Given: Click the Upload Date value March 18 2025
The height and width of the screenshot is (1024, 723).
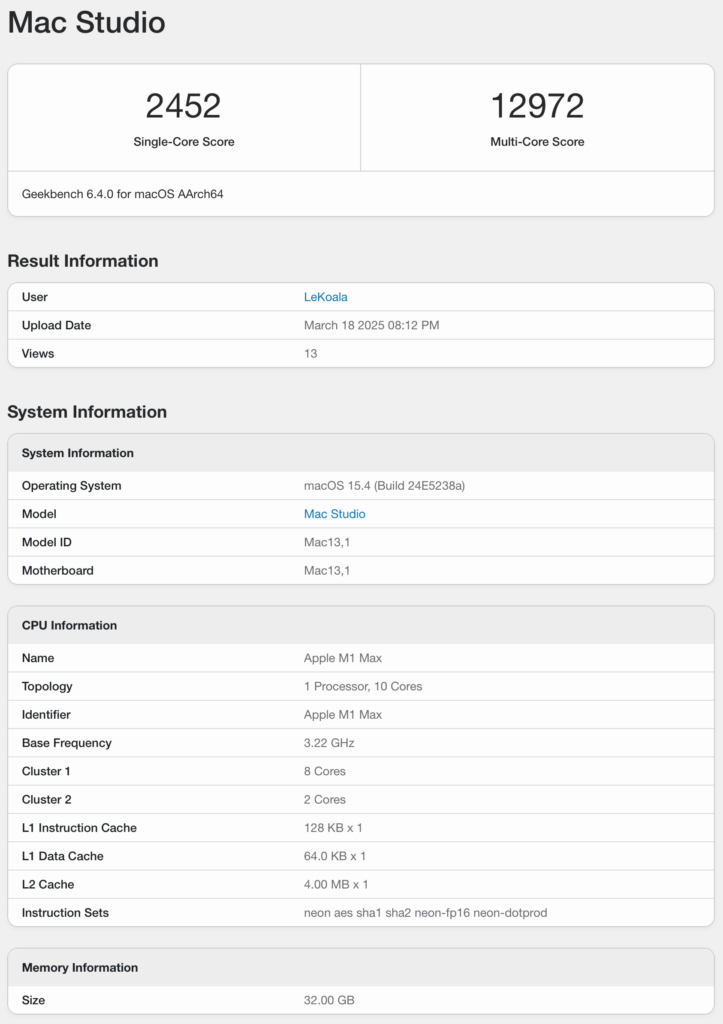Looking at the screenshot, I should pyautogui.click(x=371, y=325).
